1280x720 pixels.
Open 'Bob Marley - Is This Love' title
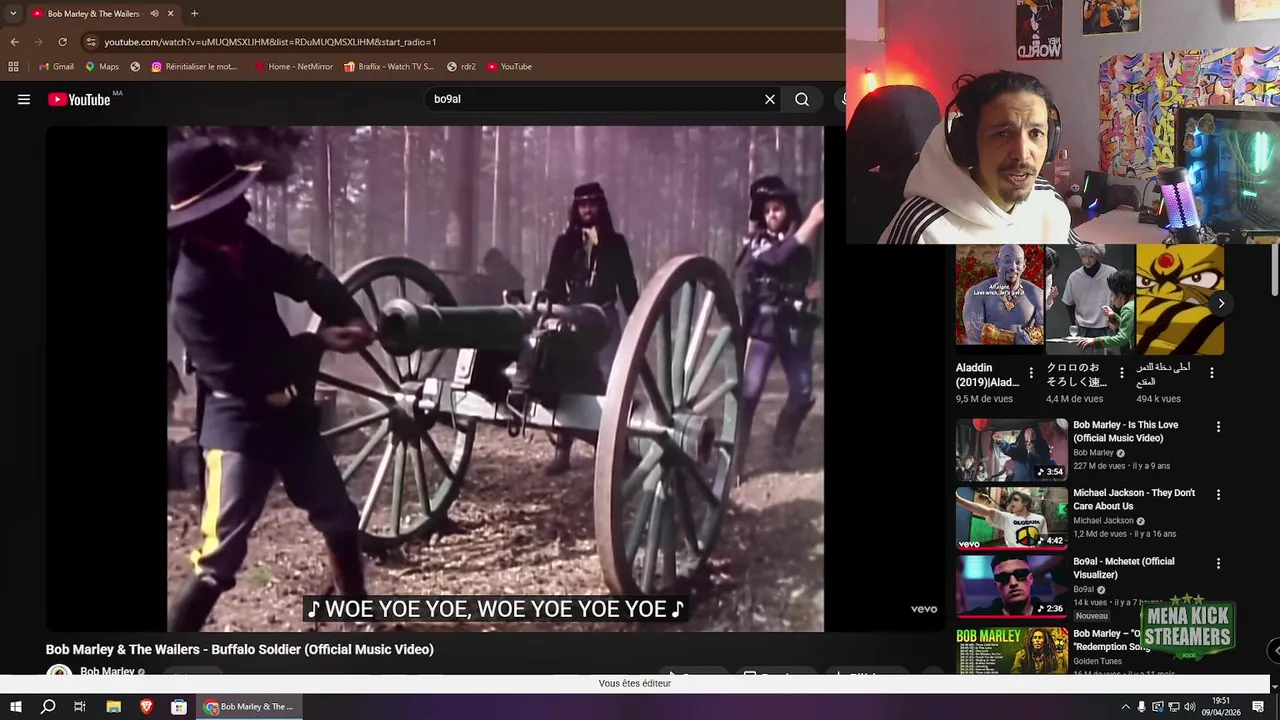(x=1126, y=431)
